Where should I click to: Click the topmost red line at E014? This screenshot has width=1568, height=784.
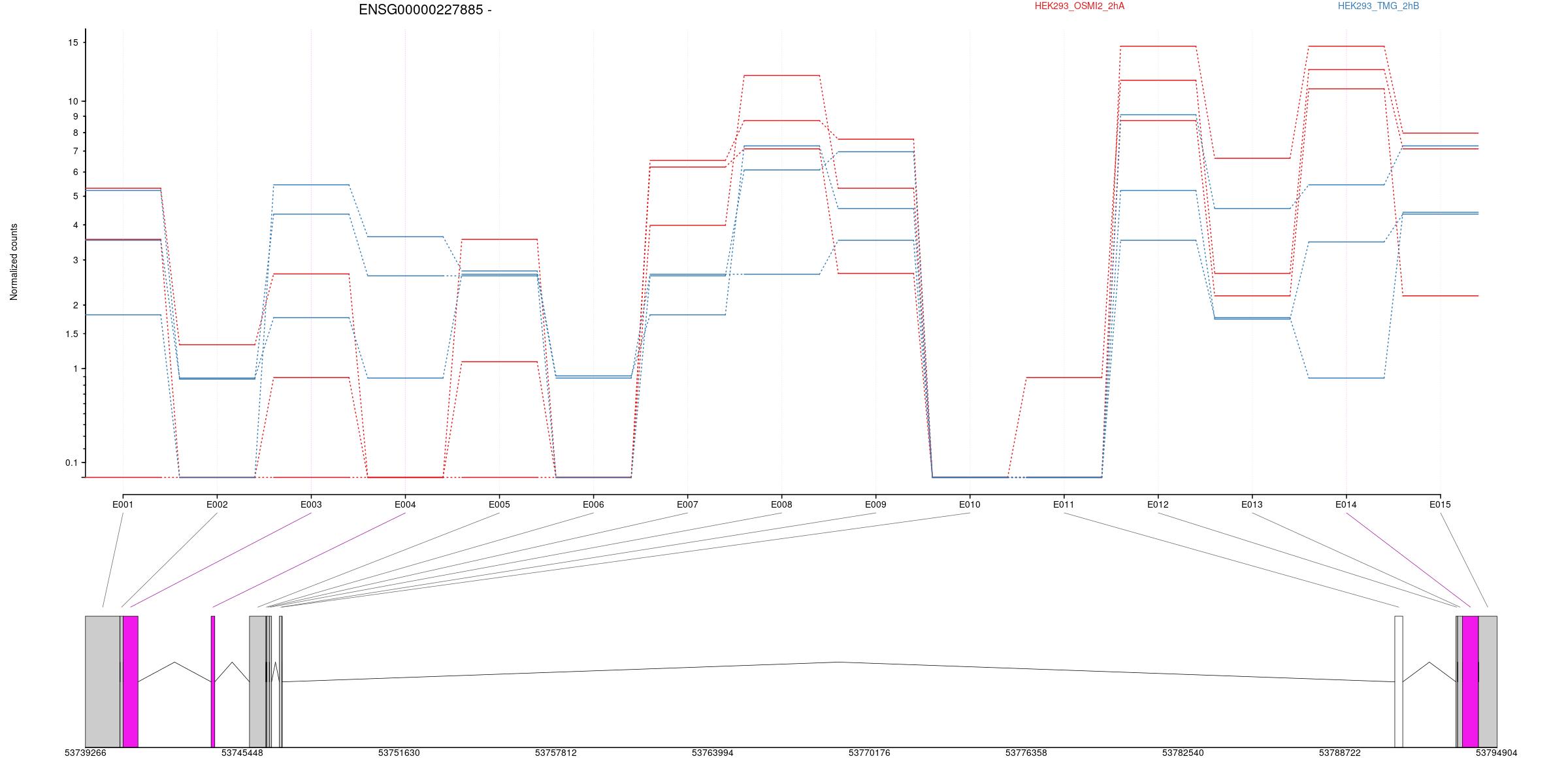click(1346, 46)
